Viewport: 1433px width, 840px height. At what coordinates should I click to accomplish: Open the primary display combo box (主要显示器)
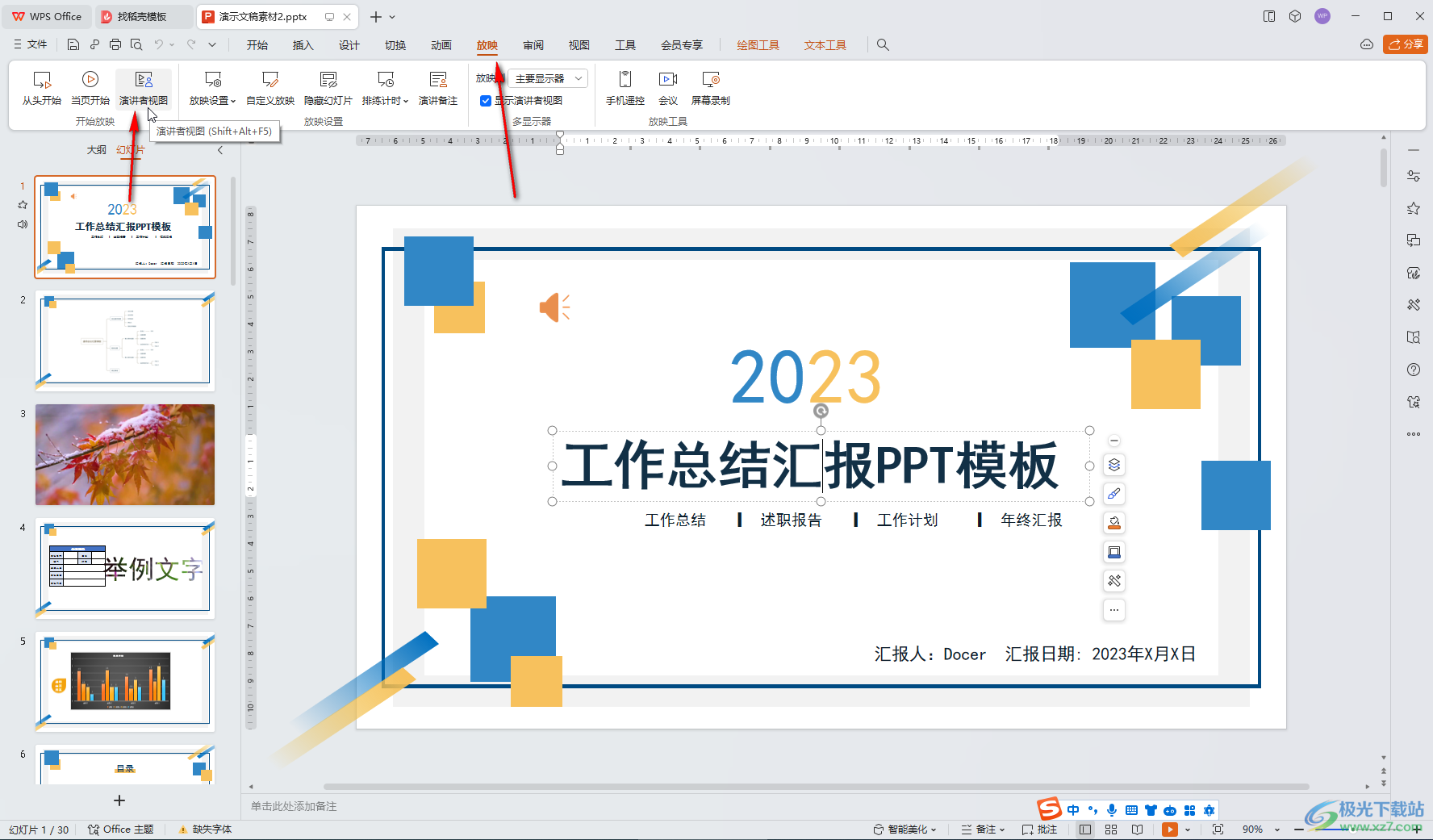coord(549,78)
